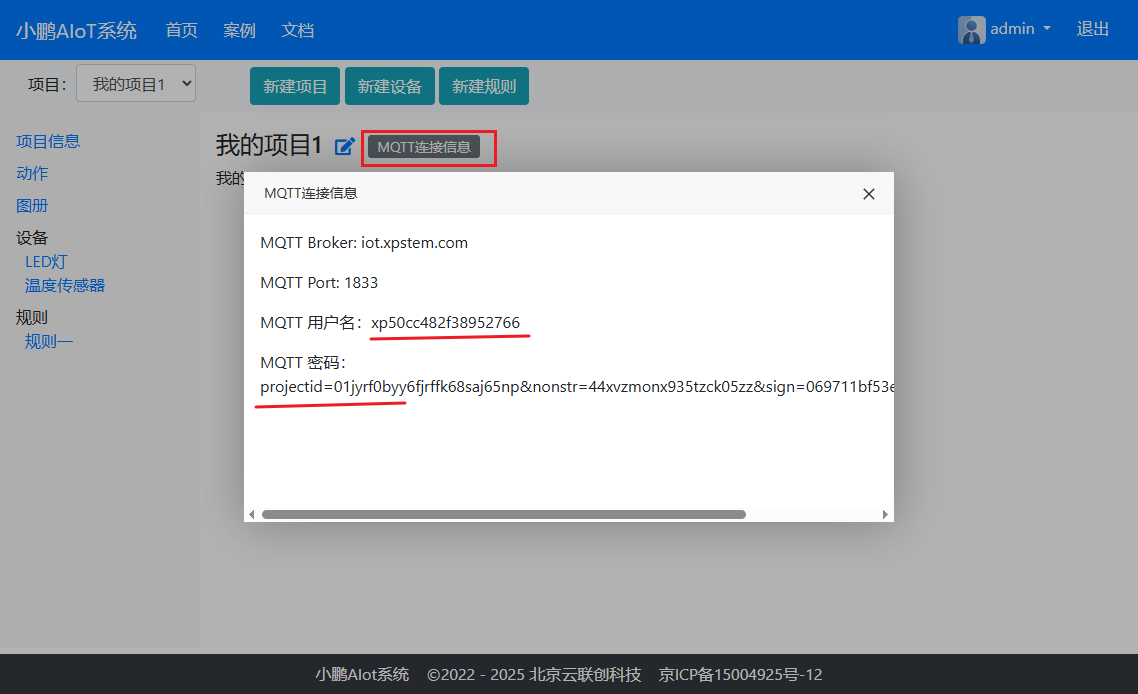Open 项目信息 in the sidebar

point(48,142)
